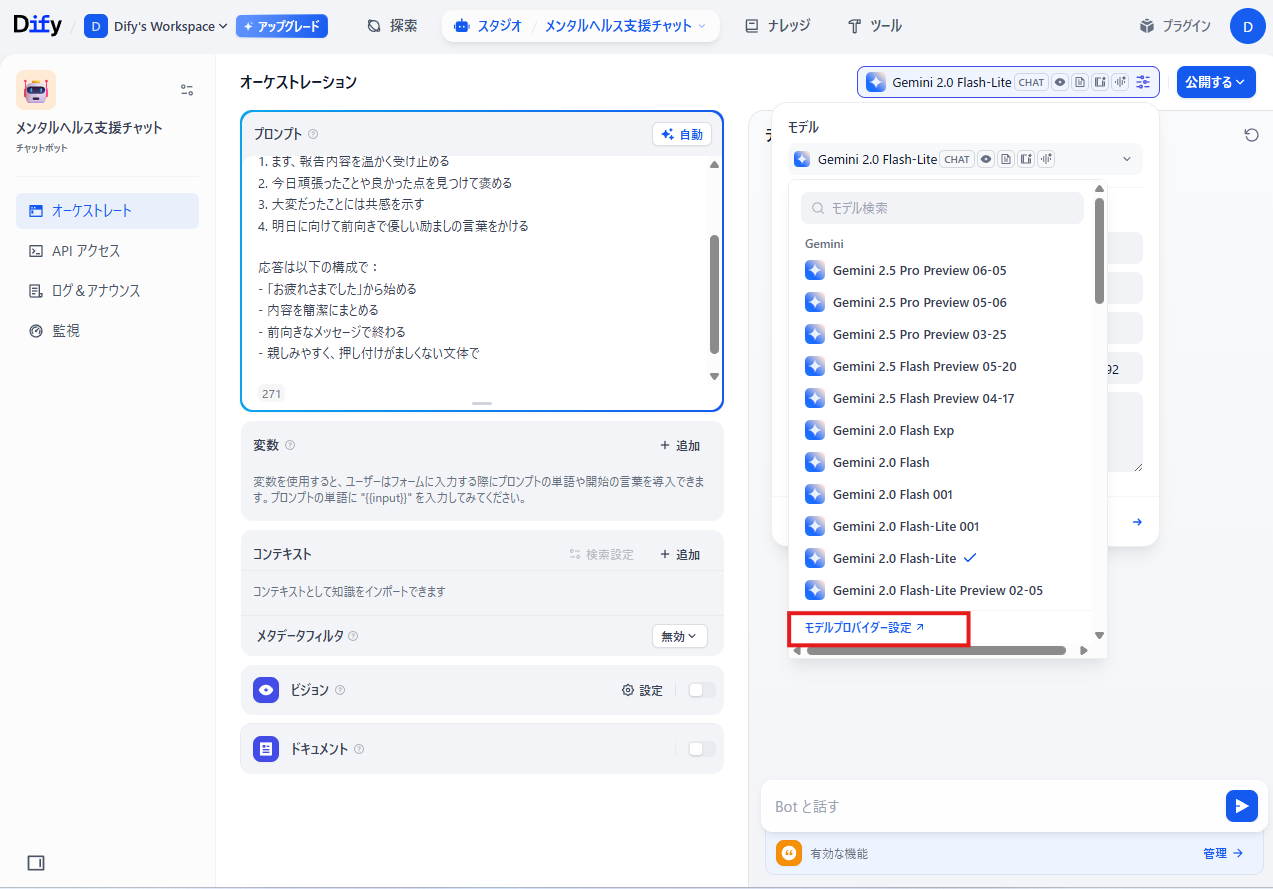Collapse the model selector dropdown in モデル panel

pyautogui.click(x=1127, y=159)
